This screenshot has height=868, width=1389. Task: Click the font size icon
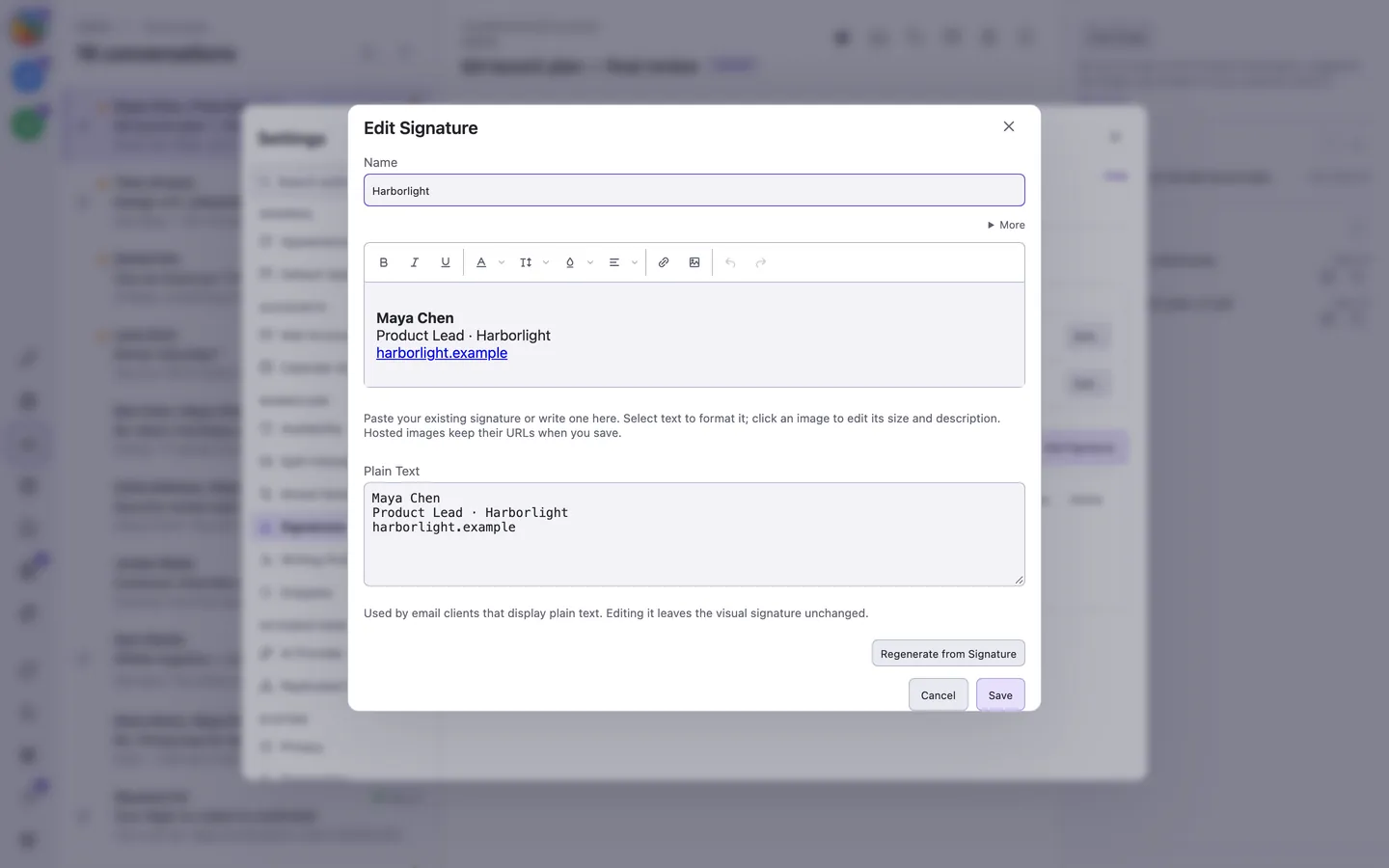pyautogui.click(x=526, y=262)
